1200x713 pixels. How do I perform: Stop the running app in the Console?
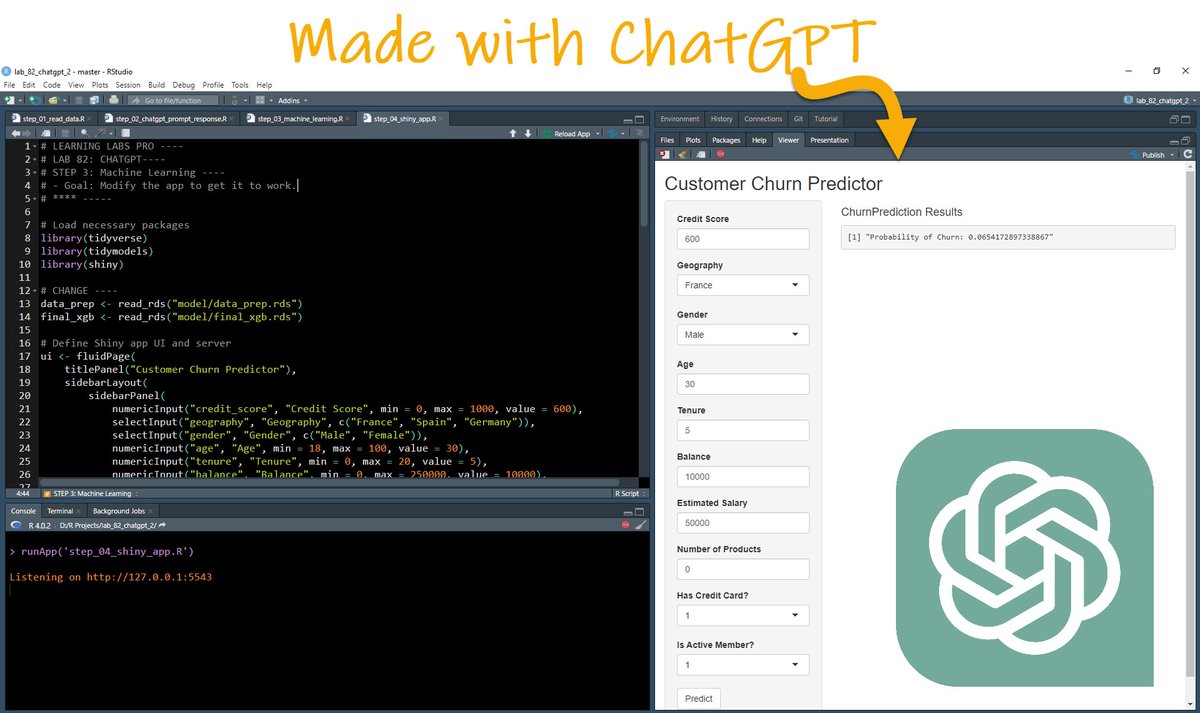[x=626, y=524]
